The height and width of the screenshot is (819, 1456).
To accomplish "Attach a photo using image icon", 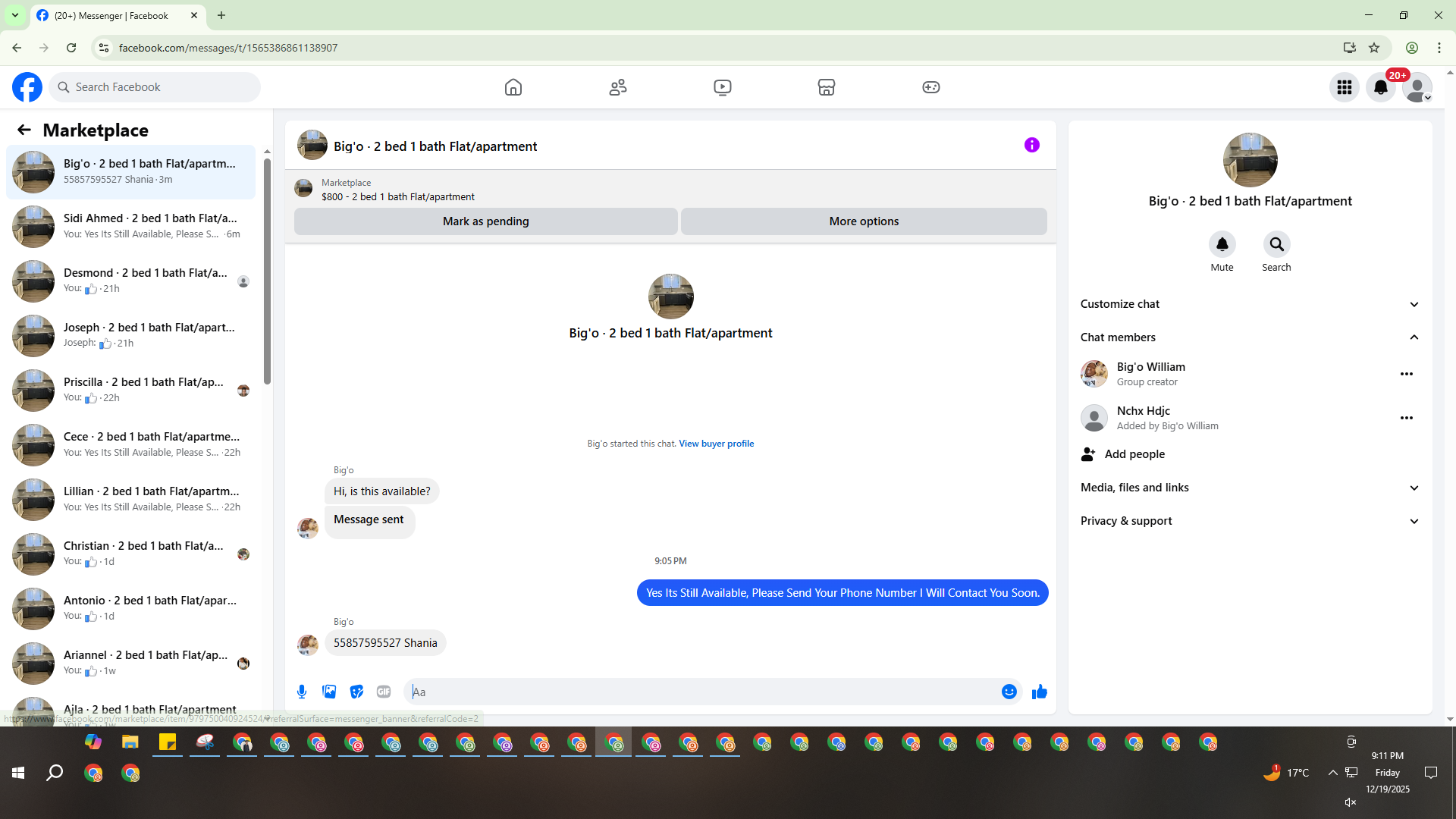I will 329,692.
